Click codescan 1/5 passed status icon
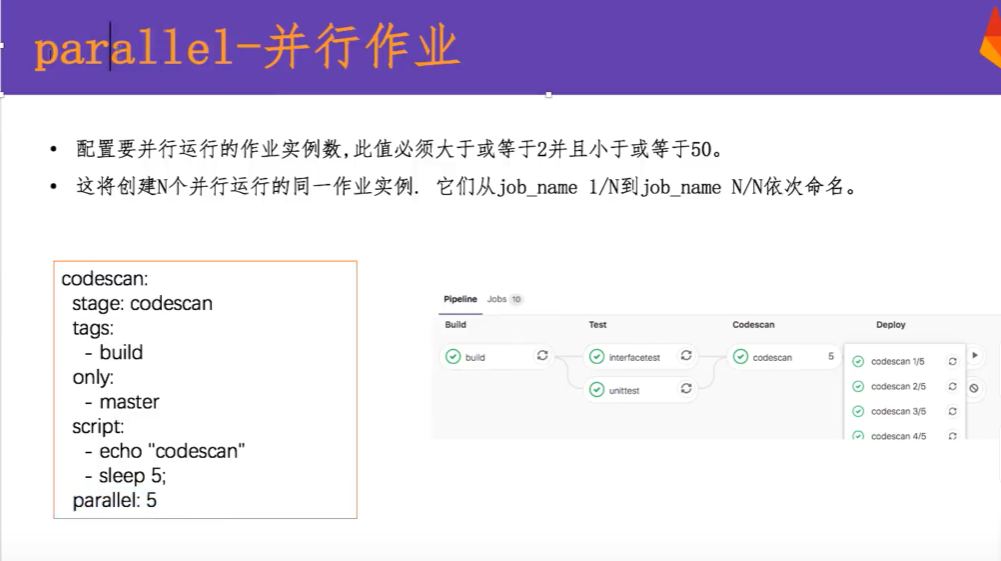The height and width of the screenshot is (561, 1001). [858, 361]
